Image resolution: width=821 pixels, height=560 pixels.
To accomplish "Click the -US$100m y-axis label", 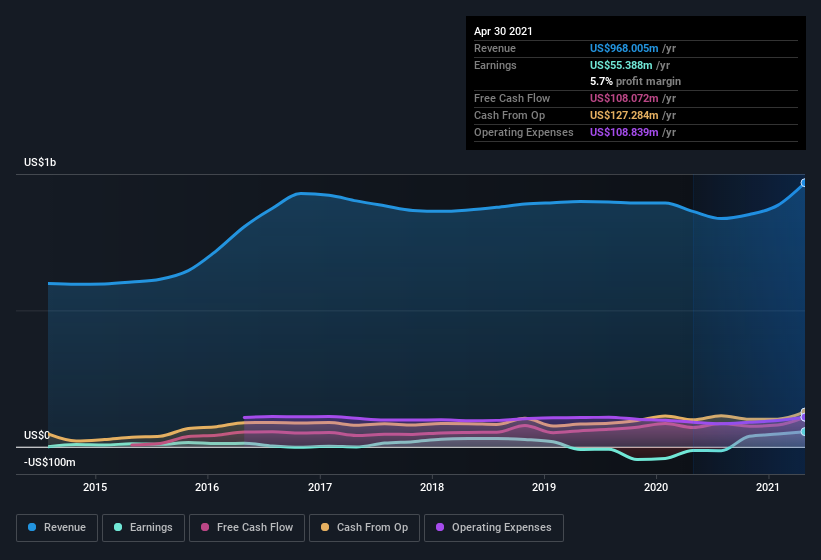I will click(50, 463).
